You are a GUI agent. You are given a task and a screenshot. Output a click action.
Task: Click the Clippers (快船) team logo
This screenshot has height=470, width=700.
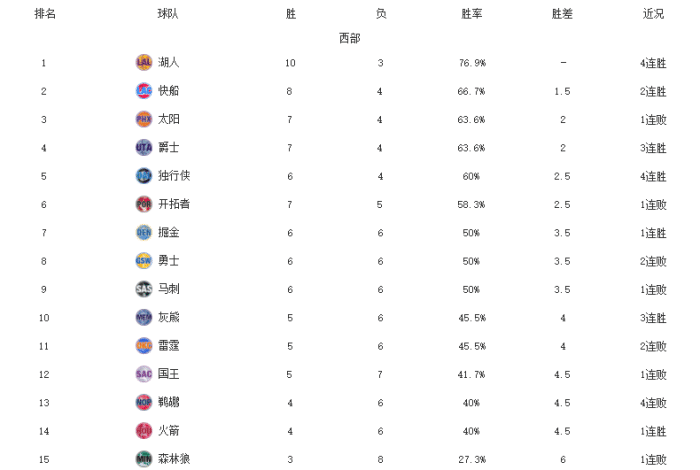[x=144, y=91]
